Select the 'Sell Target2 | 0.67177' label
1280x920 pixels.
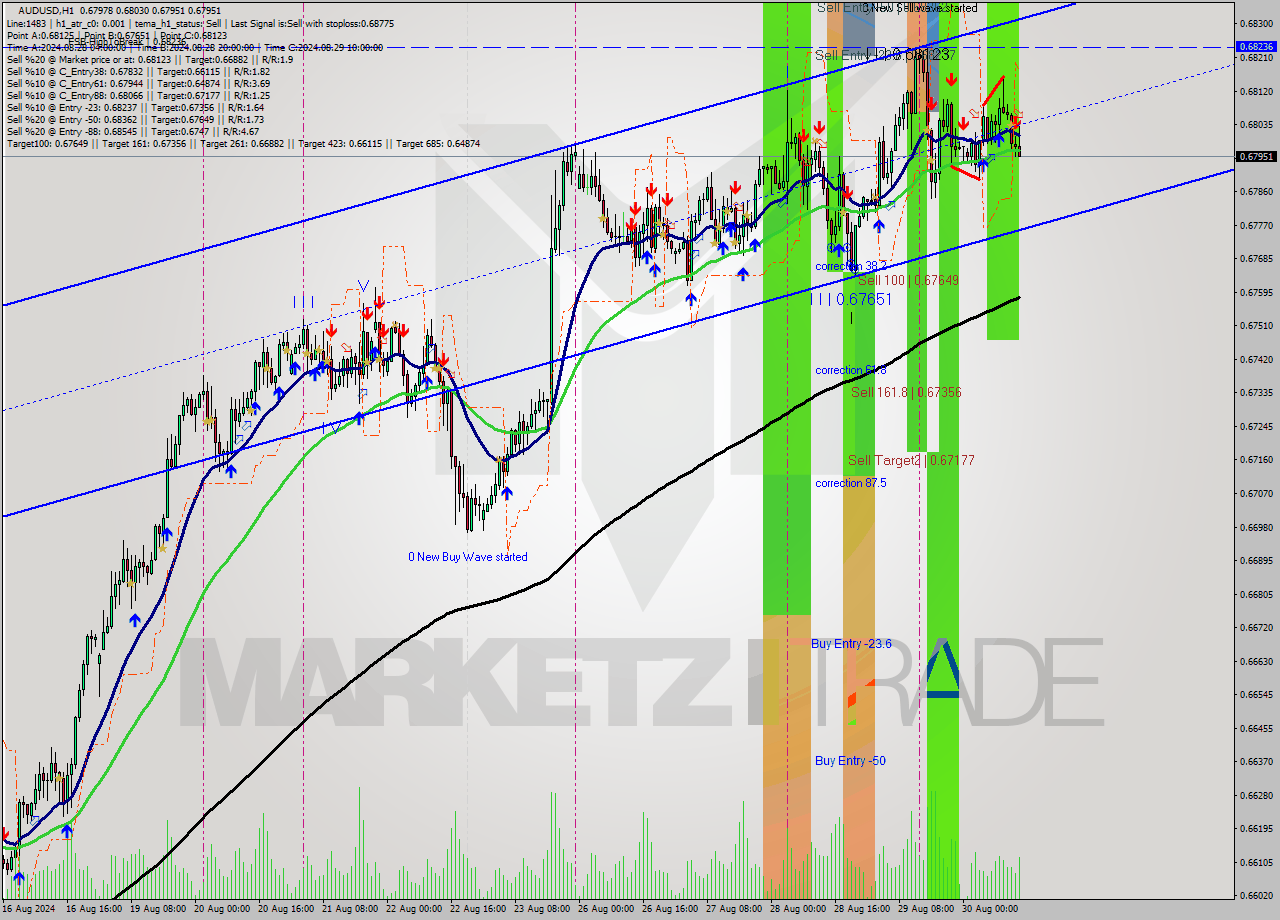911,461
